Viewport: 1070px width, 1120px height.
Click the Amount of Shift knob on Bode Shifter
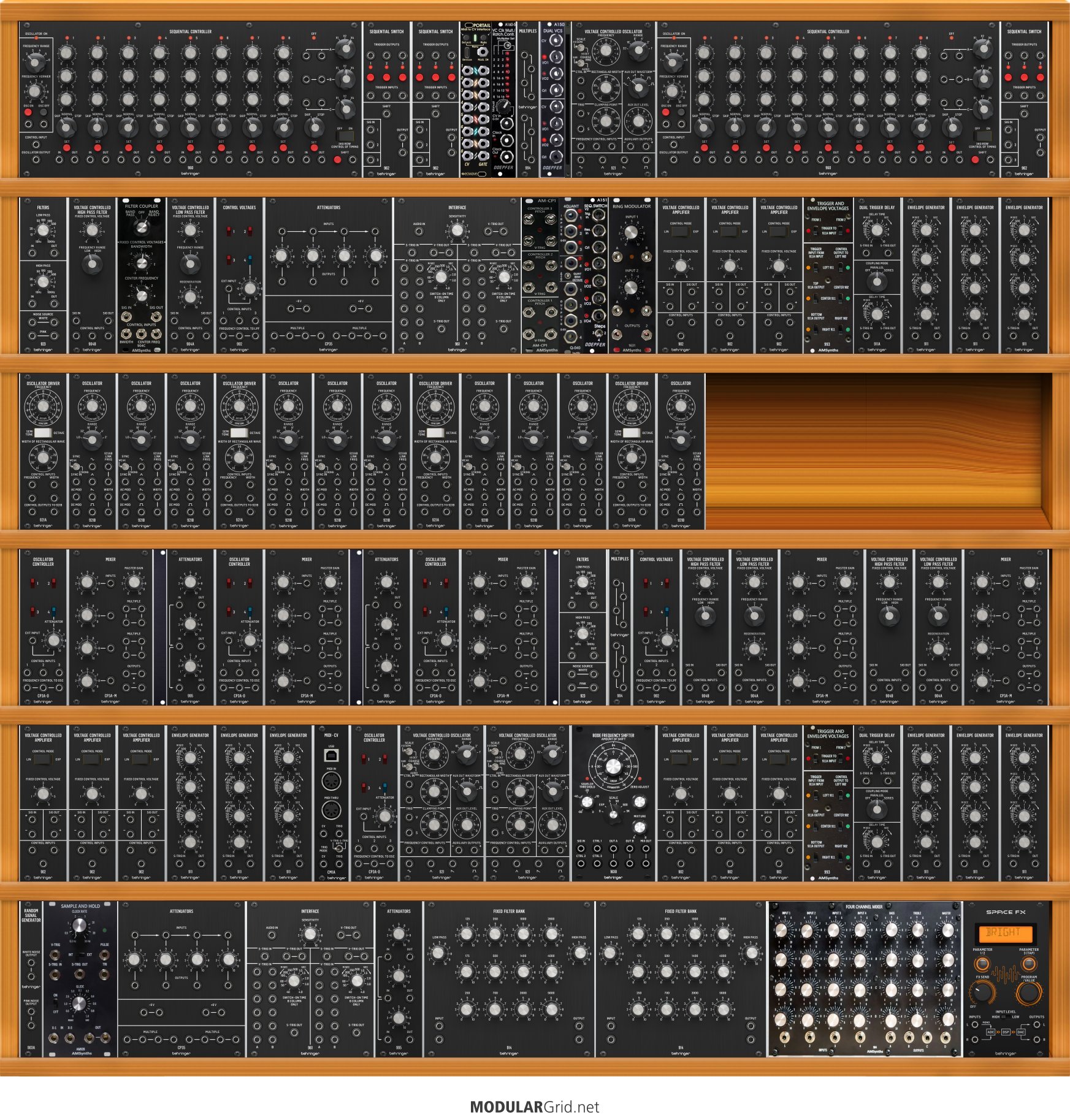[x=613, y=767]
